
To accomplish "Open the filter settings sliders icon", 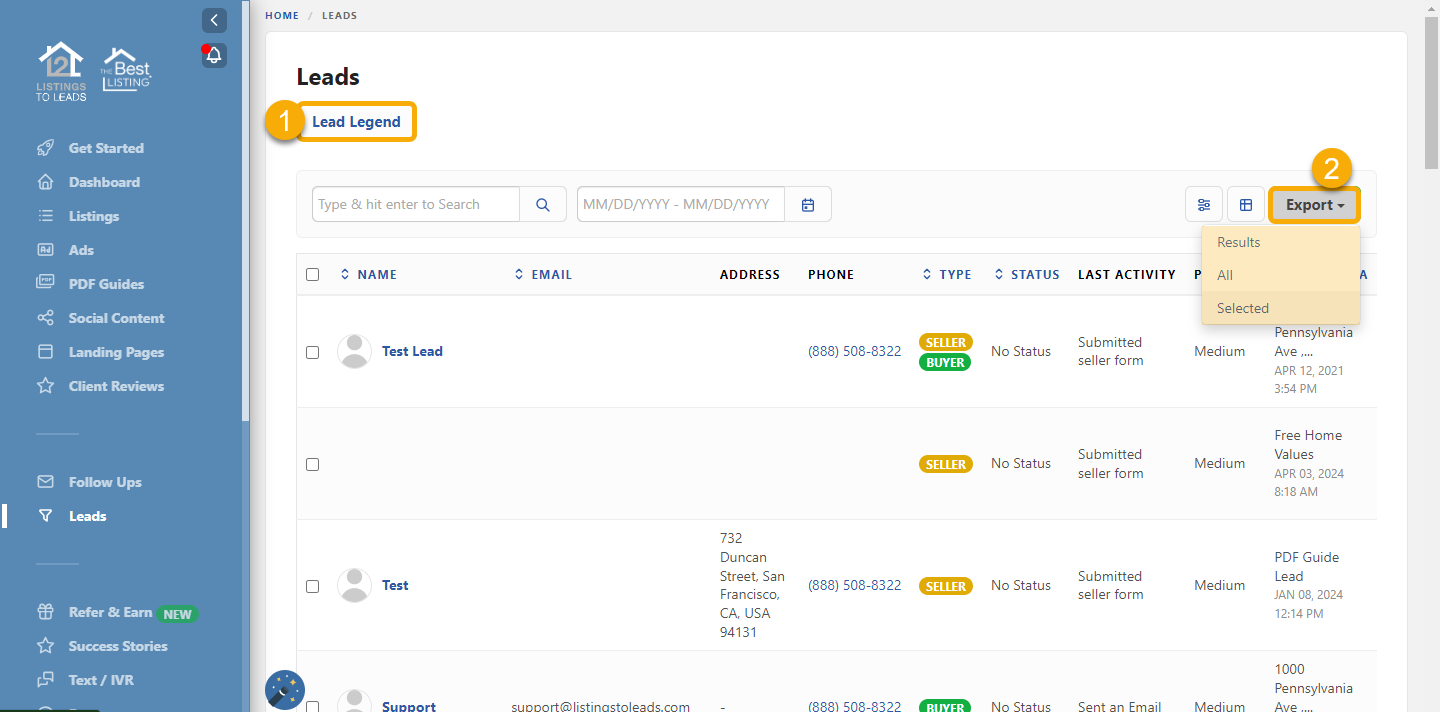I will coord(1204,205).
